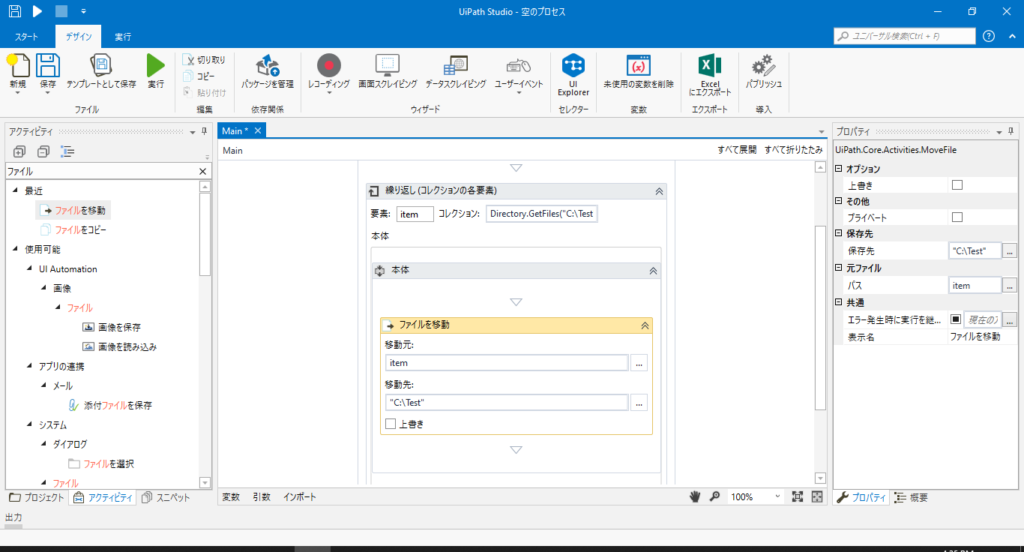Click Cut (切り取り) in ribbon

(204, 59)
